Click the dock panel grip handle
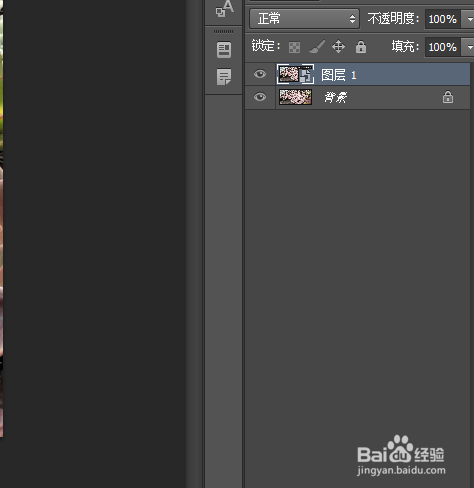Image resolution: width=474 pixels, height=488 pixels. click(x=223, y=31)
